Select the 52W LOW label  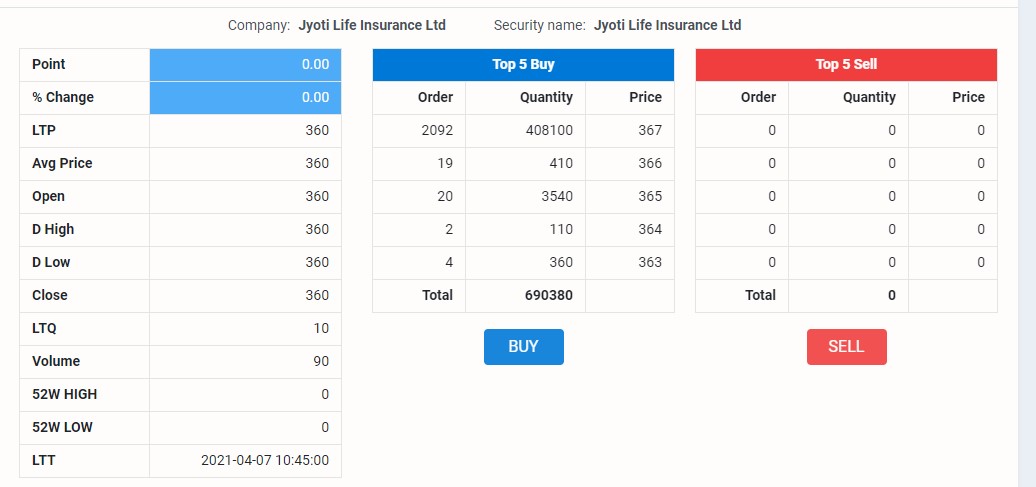click(62, 428)
